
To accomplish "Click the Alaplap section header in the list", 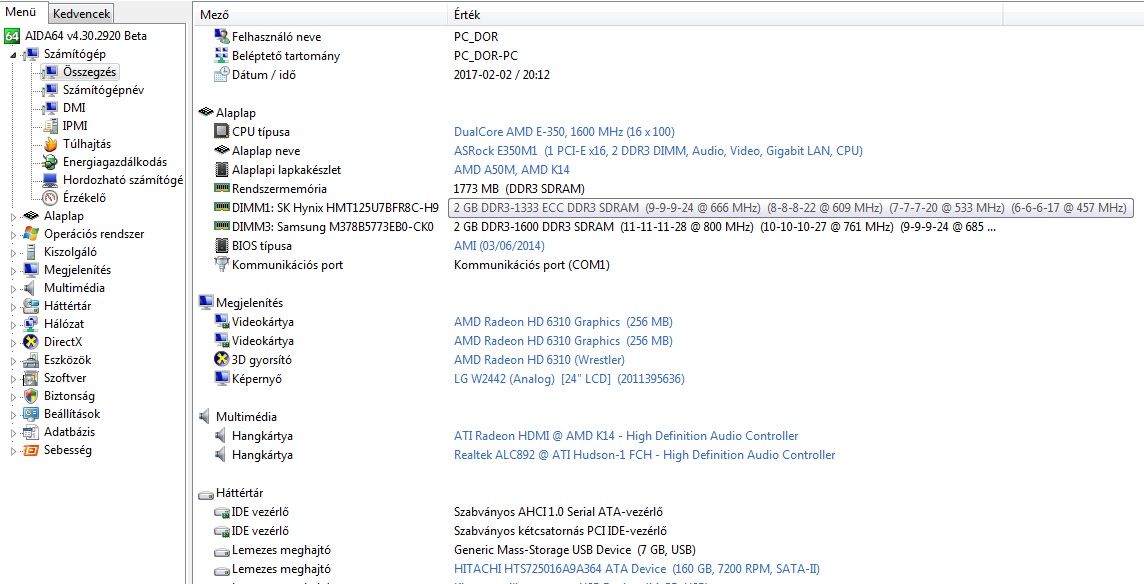I will click(236, 112).
